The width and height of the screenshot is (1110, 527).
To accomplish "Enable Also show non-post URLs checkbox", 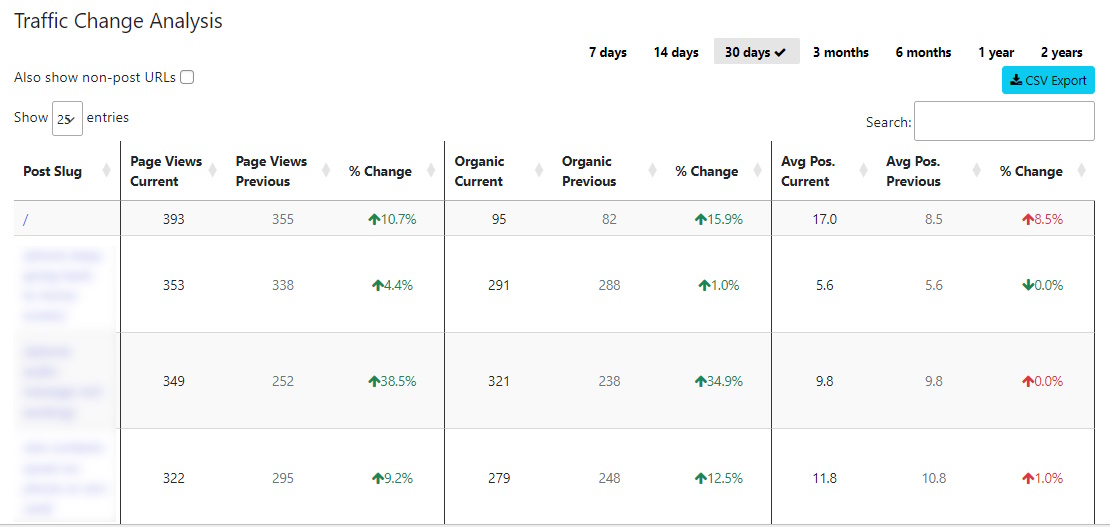I will [187, 77].
